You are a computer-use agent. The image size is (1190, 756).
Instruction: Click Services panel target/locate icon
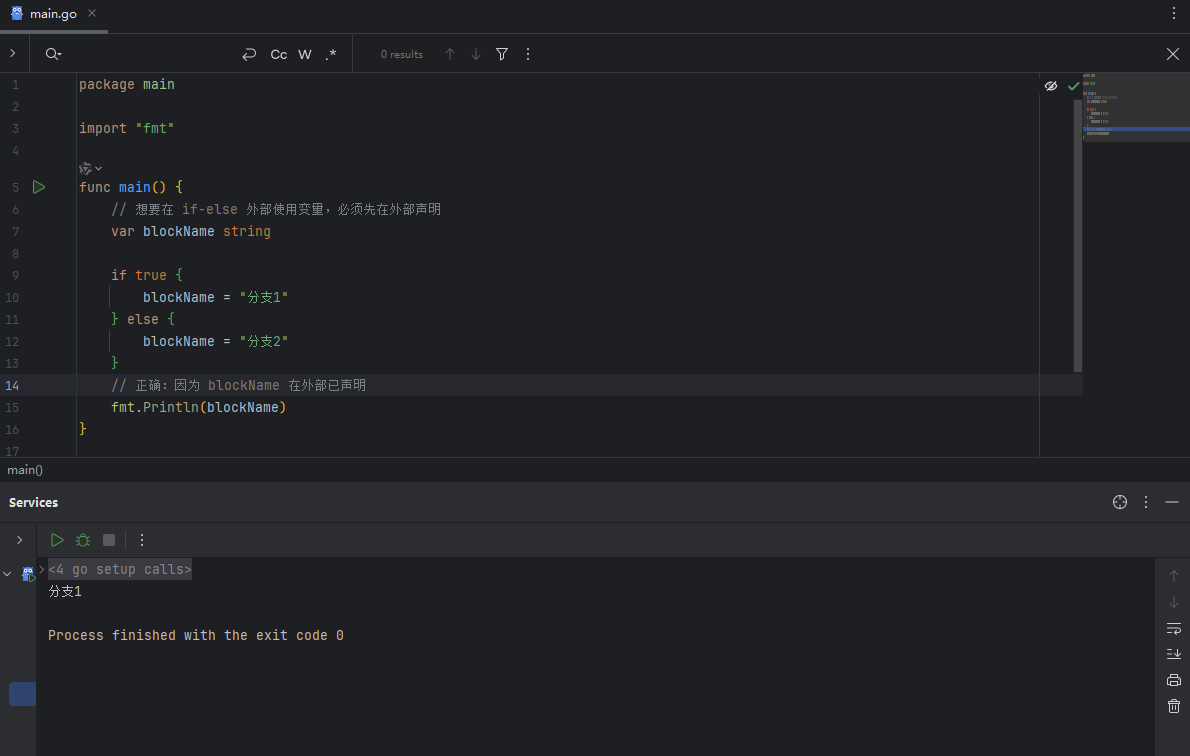[1119, 502]
